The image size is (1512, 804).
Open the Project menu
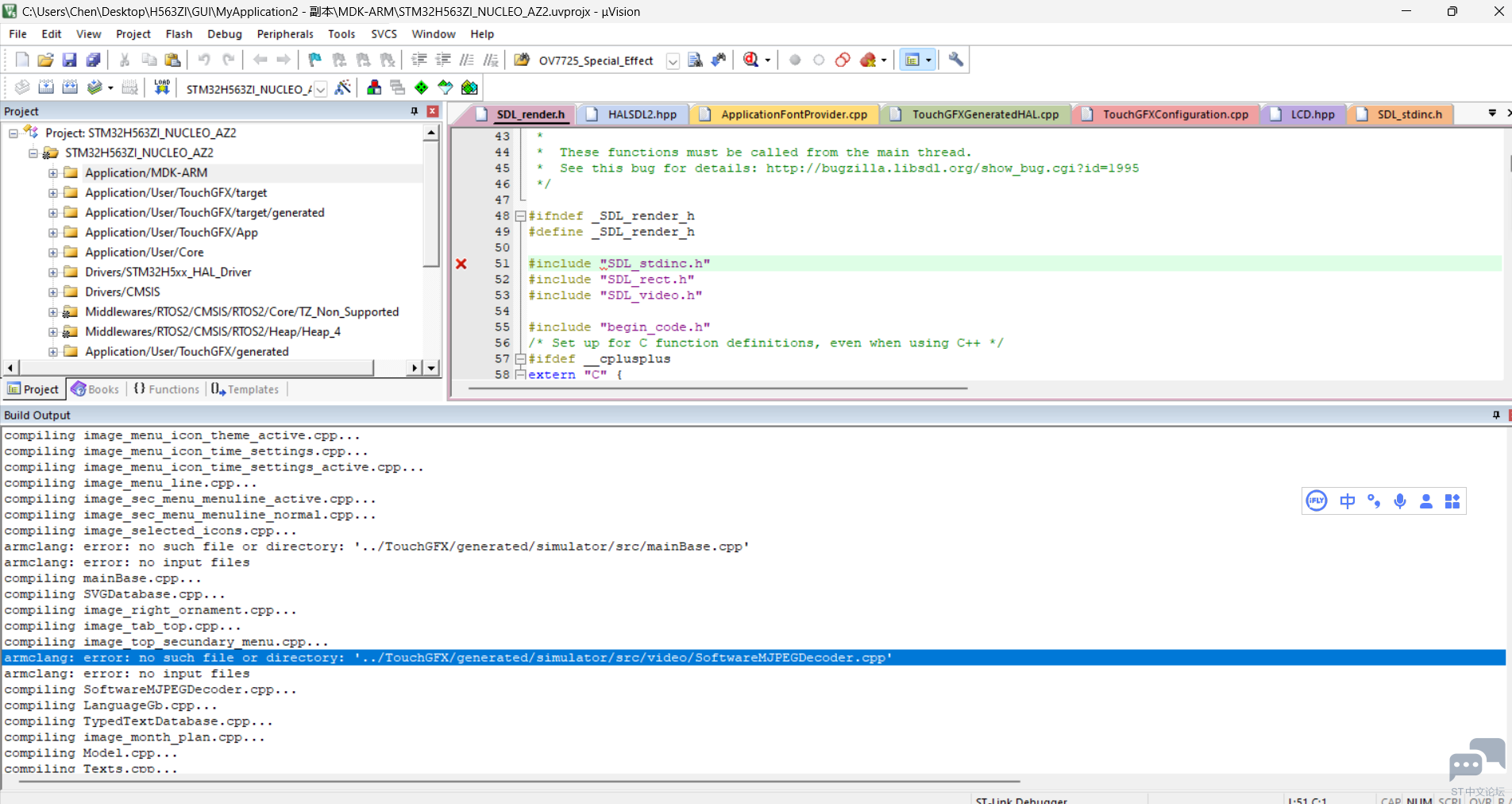click(133, 34)
